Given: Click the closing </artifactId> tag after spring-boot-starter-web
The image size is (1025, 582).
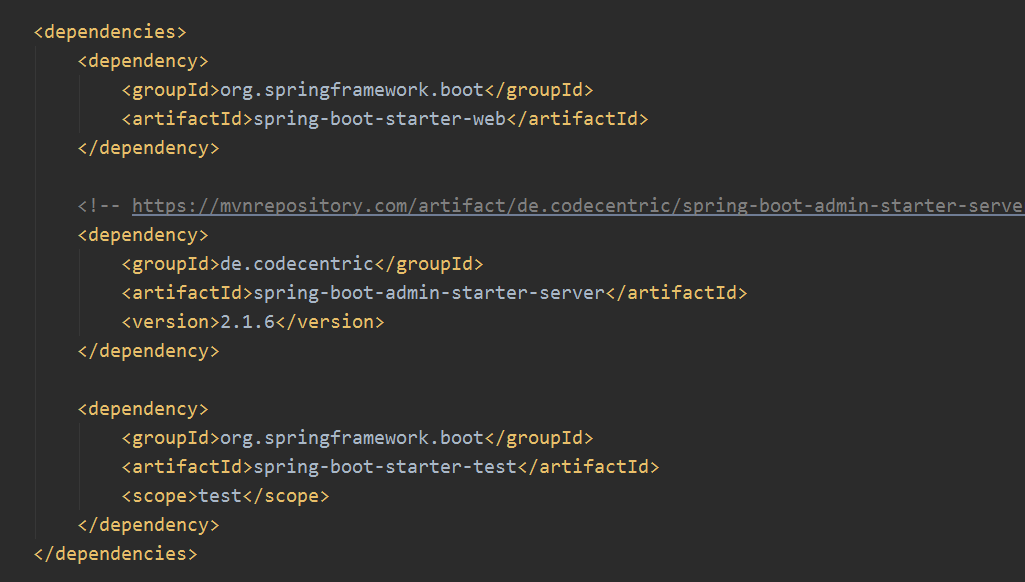Looking at the screenshot, I should 577,119.
